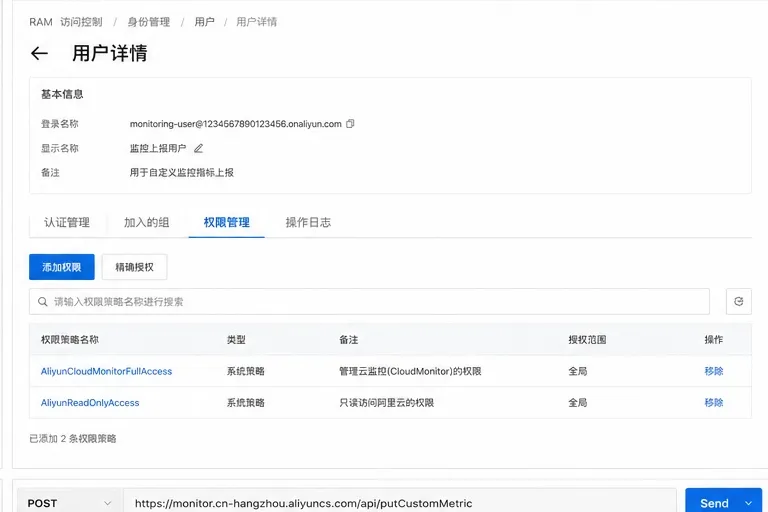Focus the policy name search field
Image resolution: width=768 pixels, height=512 pixels.
pos(369,301)
